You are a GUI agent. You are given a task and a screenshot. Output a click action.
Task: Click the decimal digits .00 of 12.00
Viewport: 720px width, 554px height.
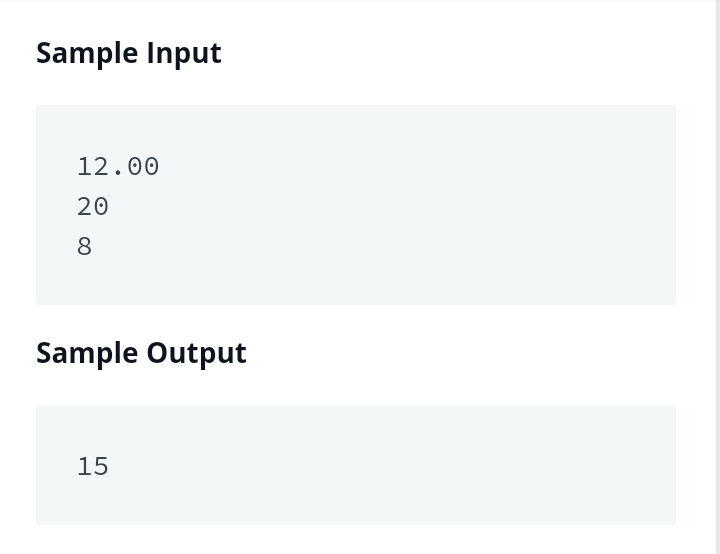[x=135, y=166]
